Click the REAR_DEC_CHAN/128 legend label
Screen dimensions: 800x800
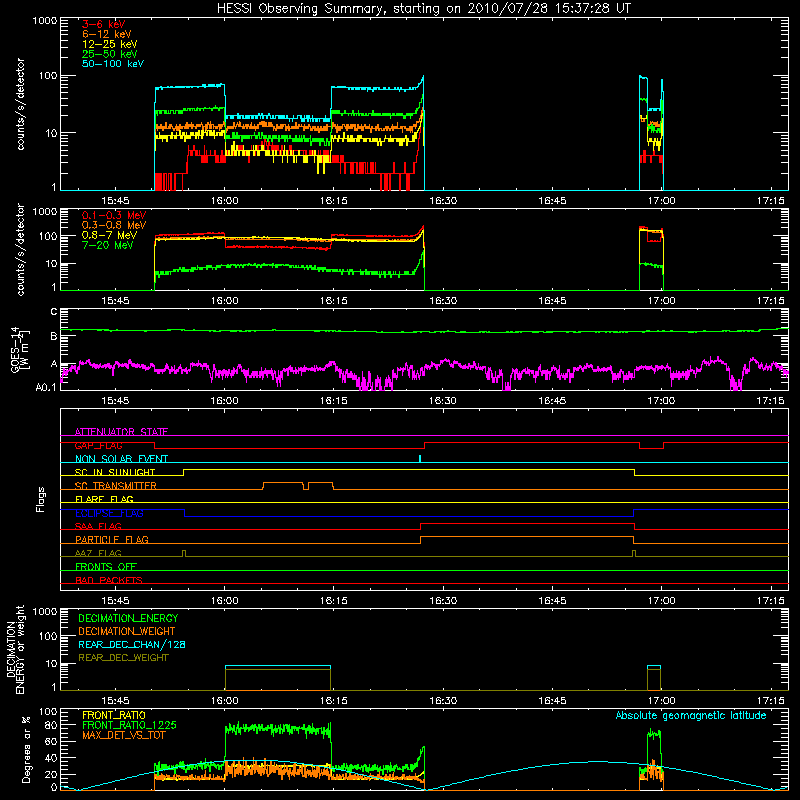click(132, 644)
